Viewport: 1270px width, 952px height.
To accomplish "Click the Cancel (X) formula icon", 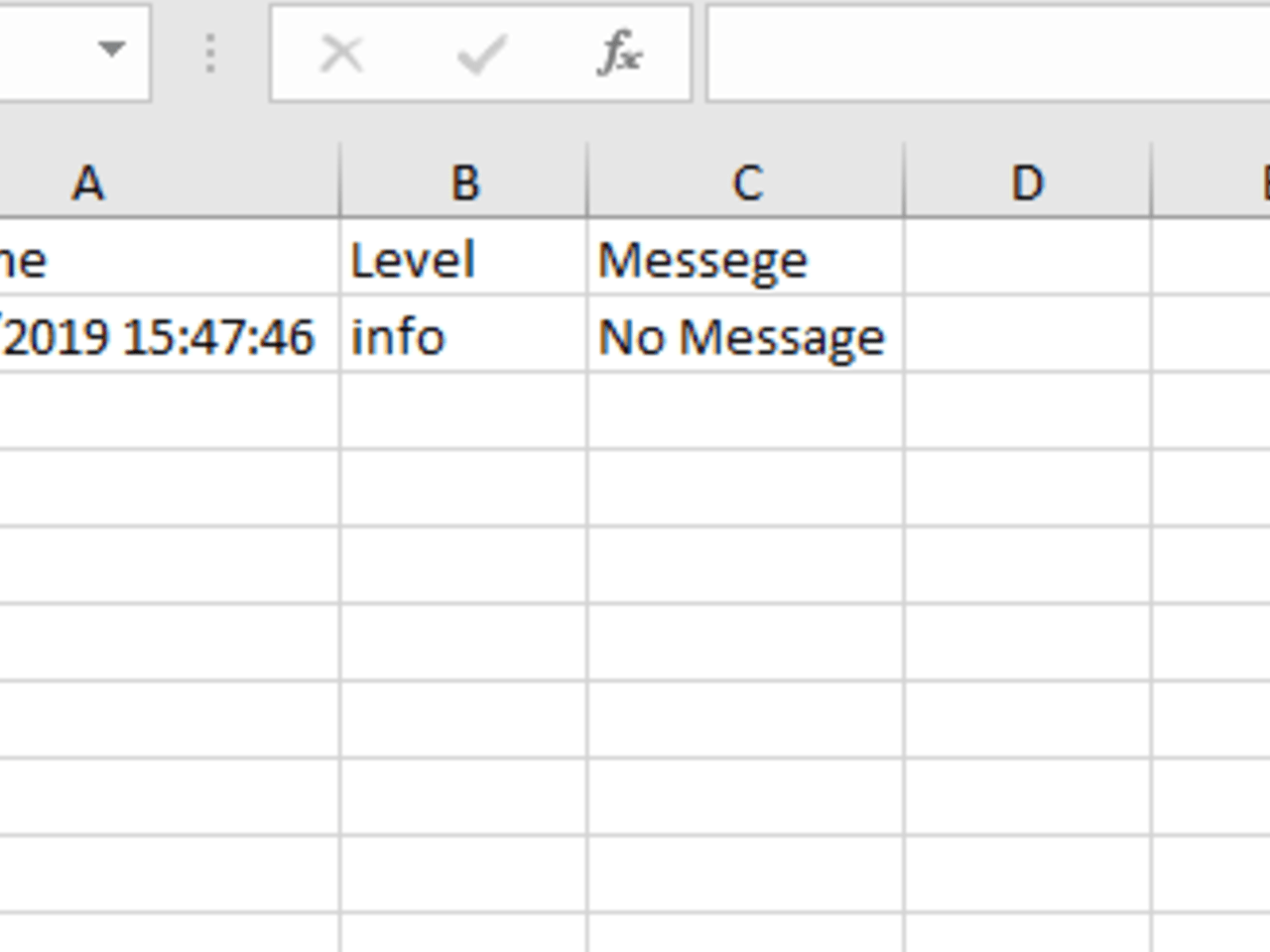I will point(341,54).
